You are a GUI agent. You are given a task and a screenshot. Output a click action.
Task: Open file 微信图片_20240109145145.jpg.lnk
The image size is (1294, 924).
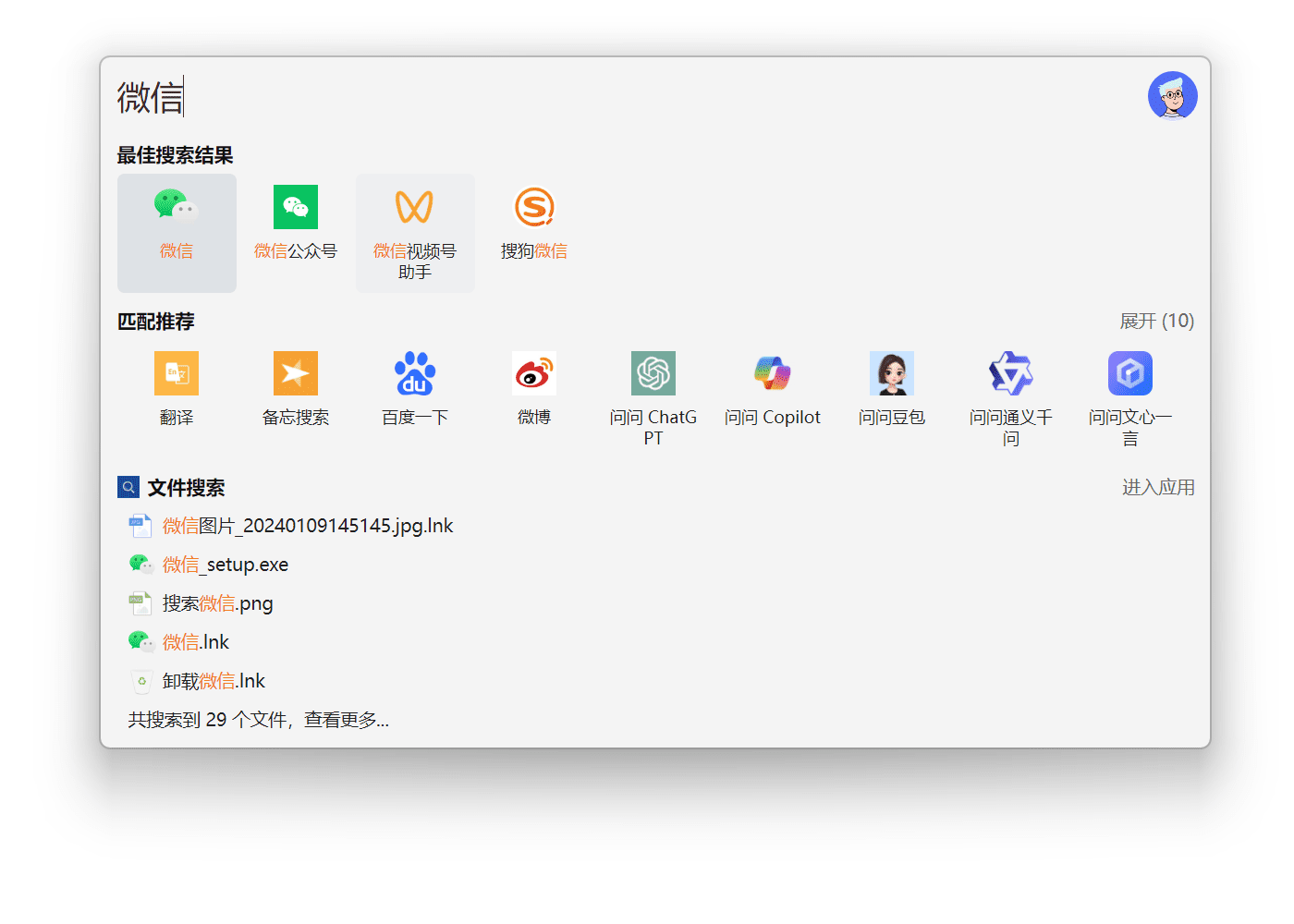308,526
